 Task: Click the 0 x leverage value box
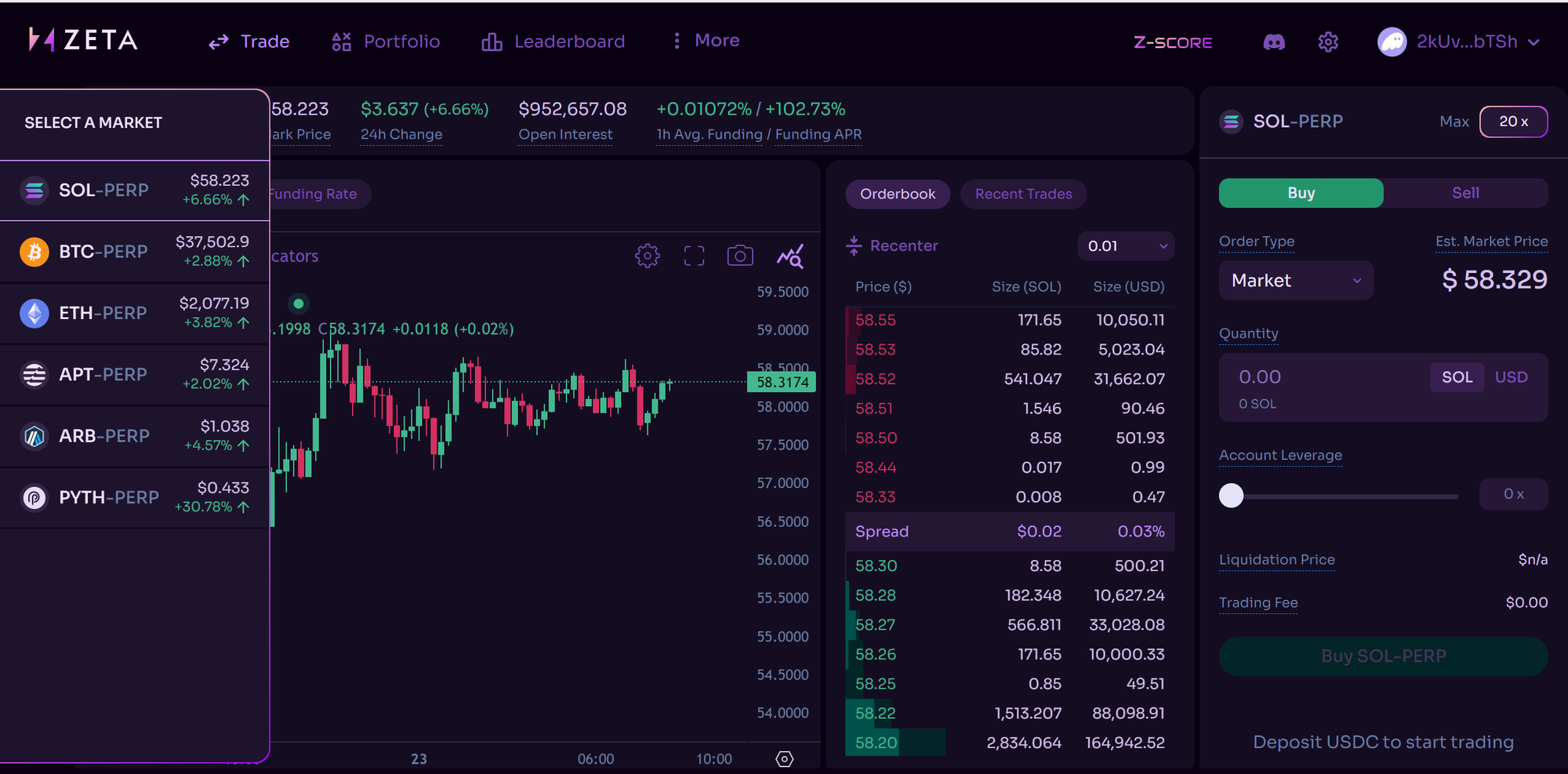[x=1514, y=495]
